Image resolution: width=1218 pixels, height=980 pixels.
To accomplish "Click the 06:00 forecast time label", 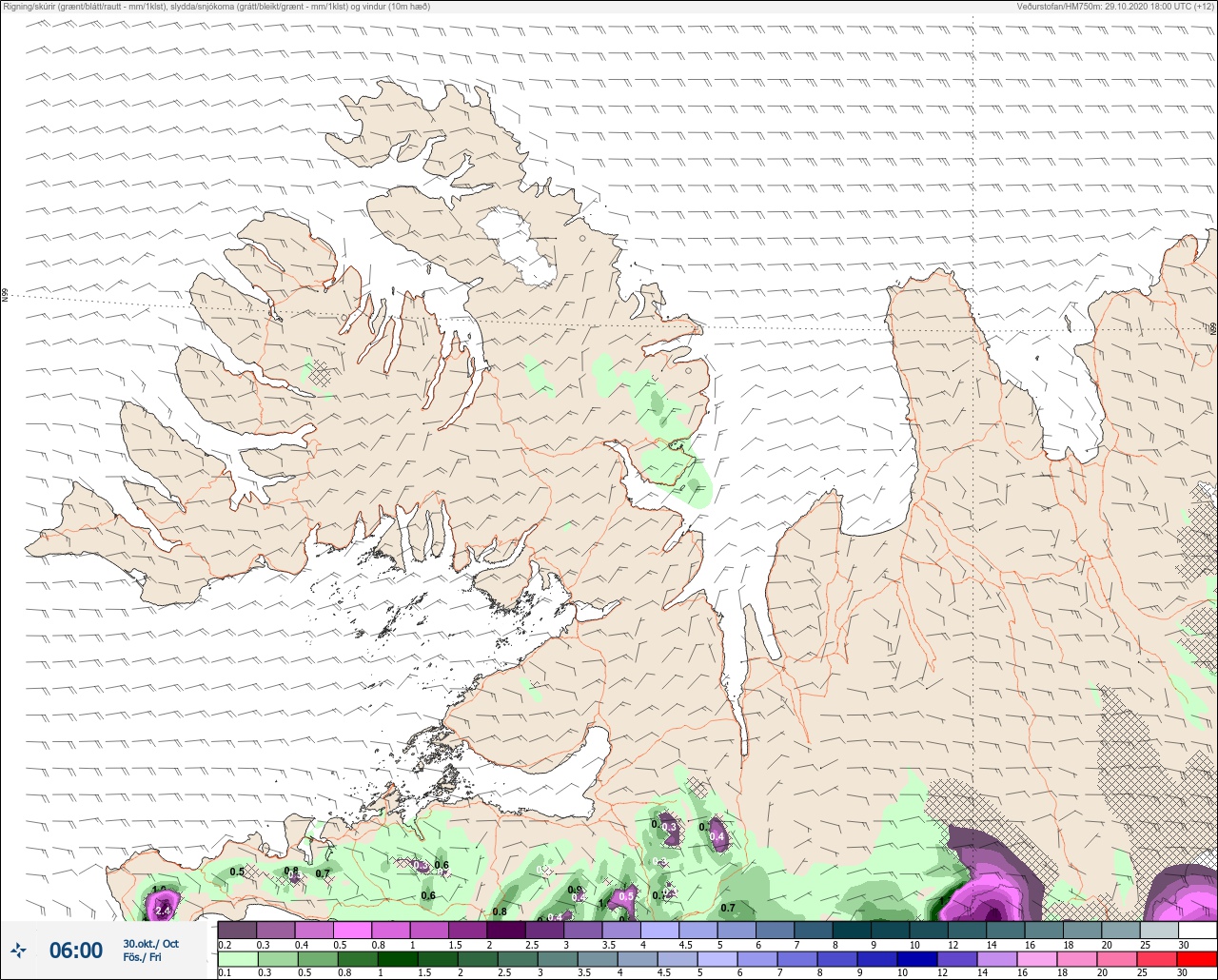I will tap(76, 950).
